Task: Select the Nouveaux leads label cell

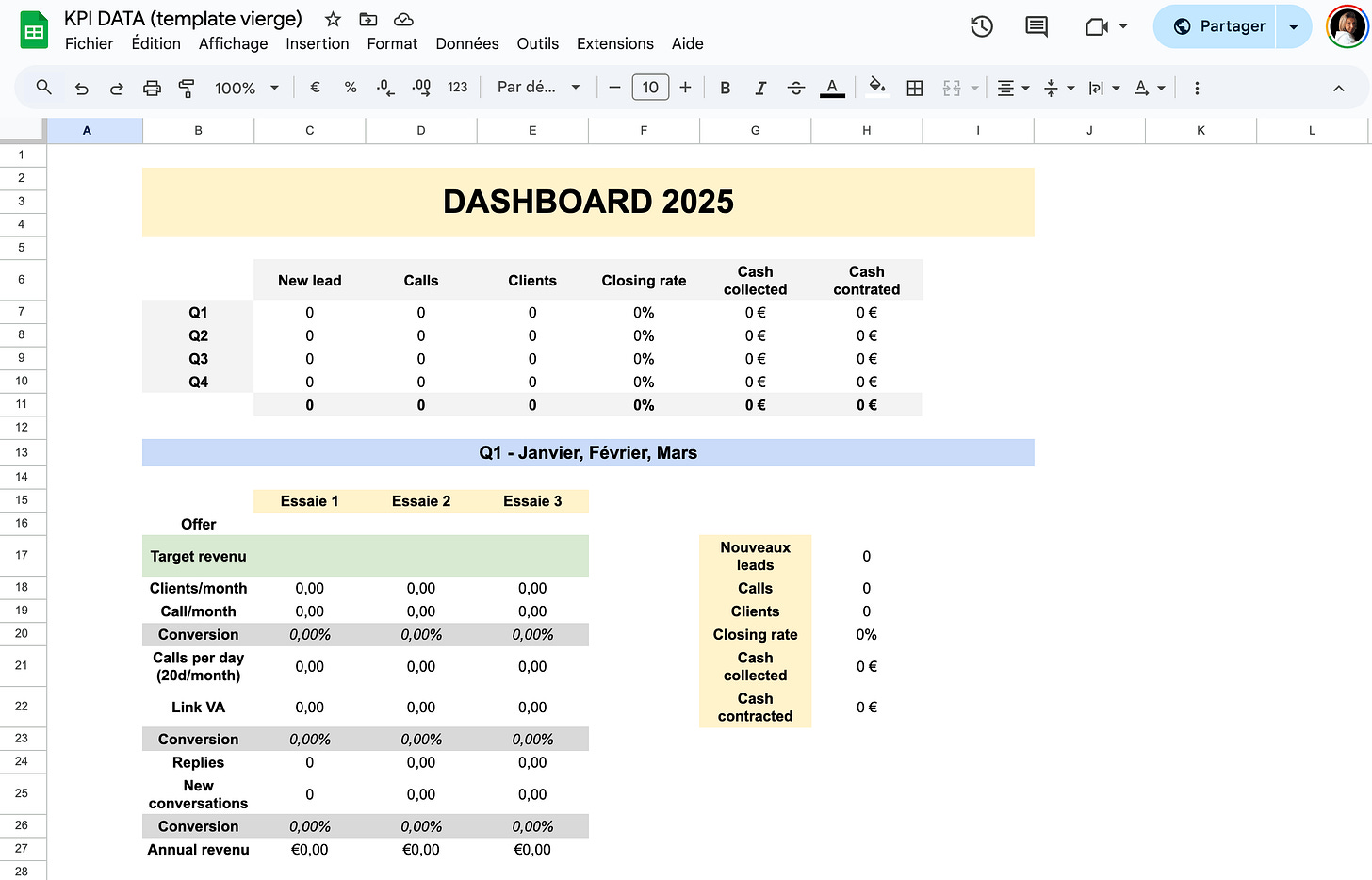Action: pos(756,556)
